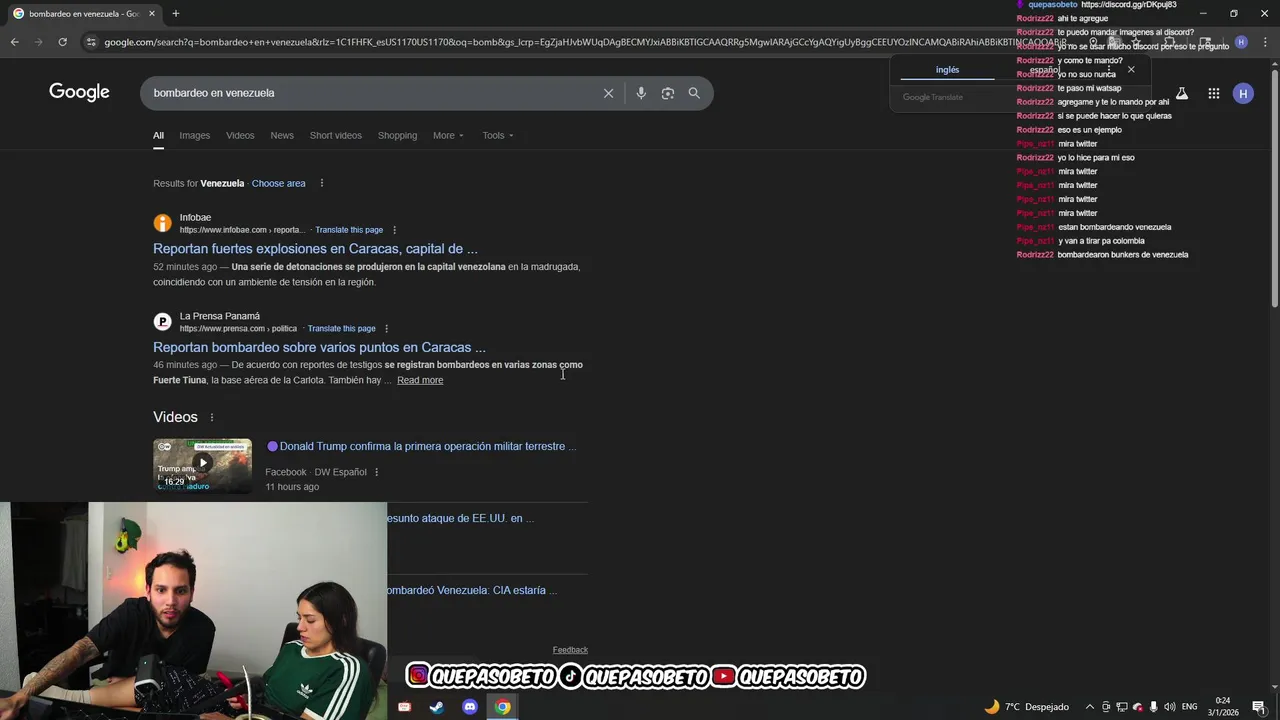Open Steam from the taskbar
This screenshot has height=720, width=1280.
(x=437, y=707)
